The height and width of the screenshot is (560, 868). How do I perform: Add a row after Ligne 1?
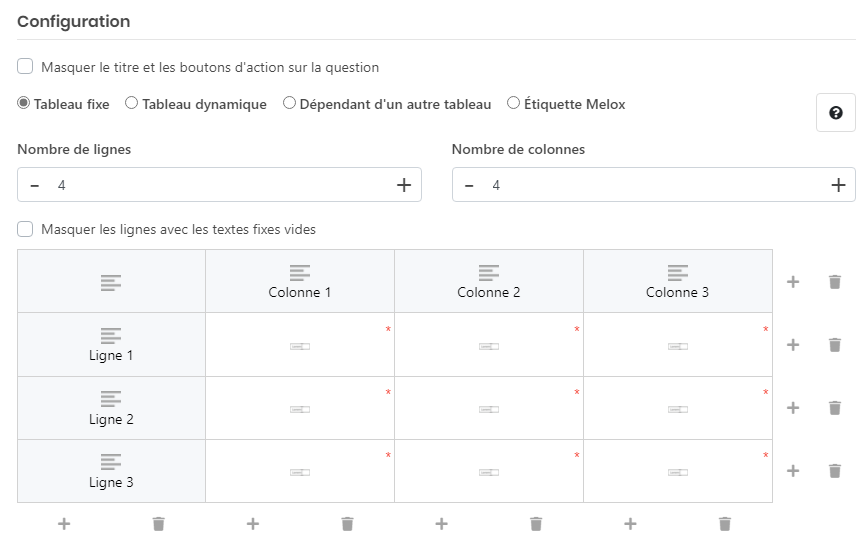(793, 345)
